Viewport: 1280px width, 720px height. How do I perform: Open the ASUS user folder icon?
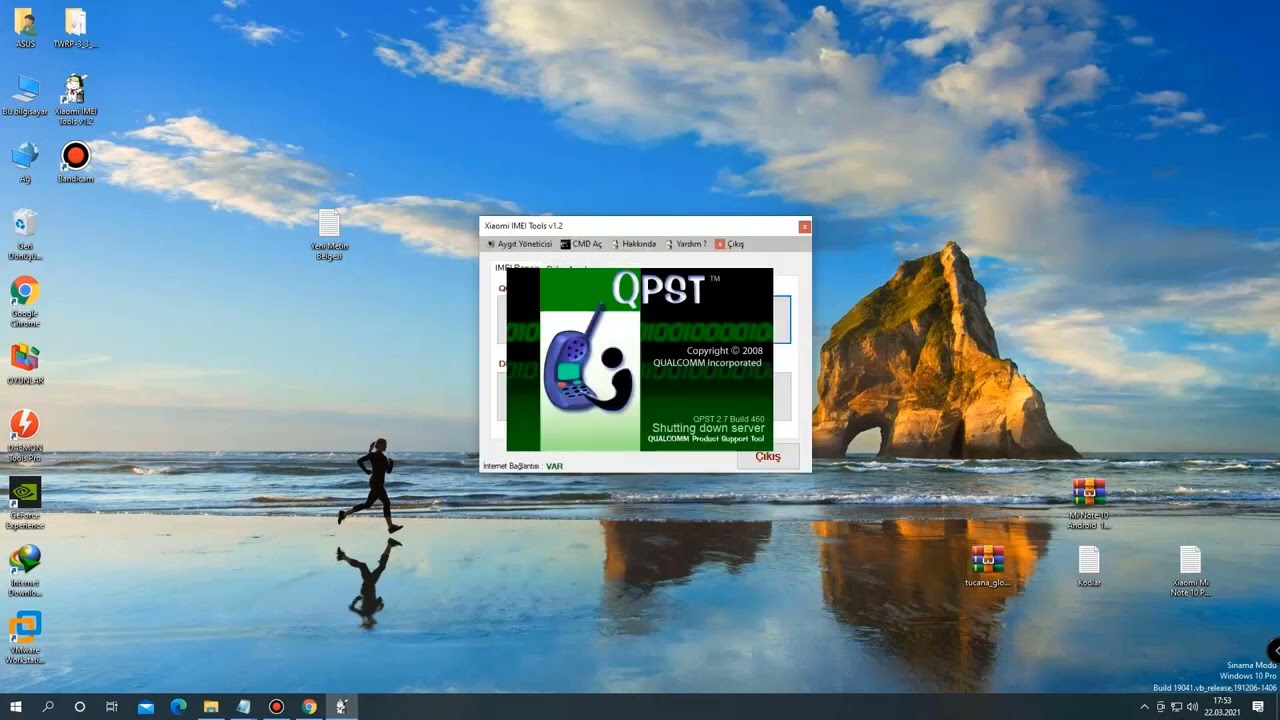pyautogui.click(x=25, y=28)
